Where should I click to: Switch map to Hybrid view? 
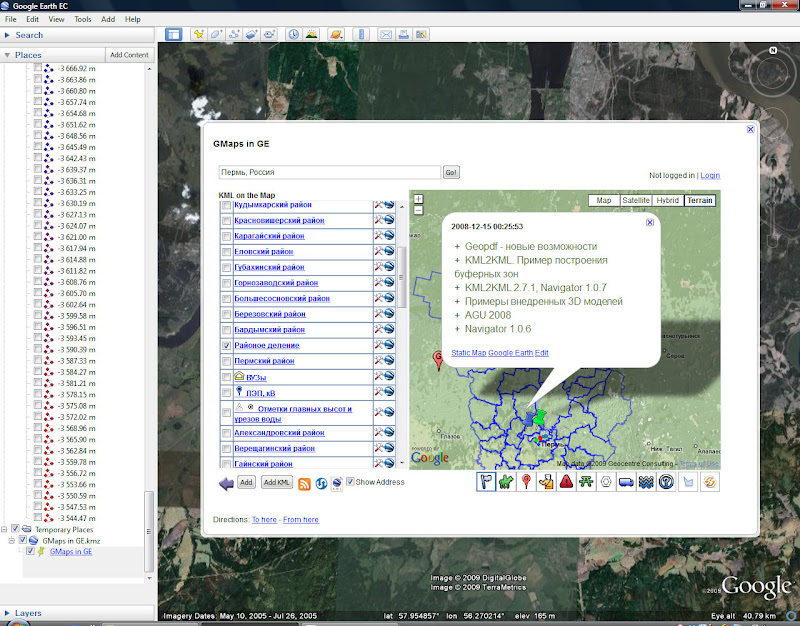(667, 201)
